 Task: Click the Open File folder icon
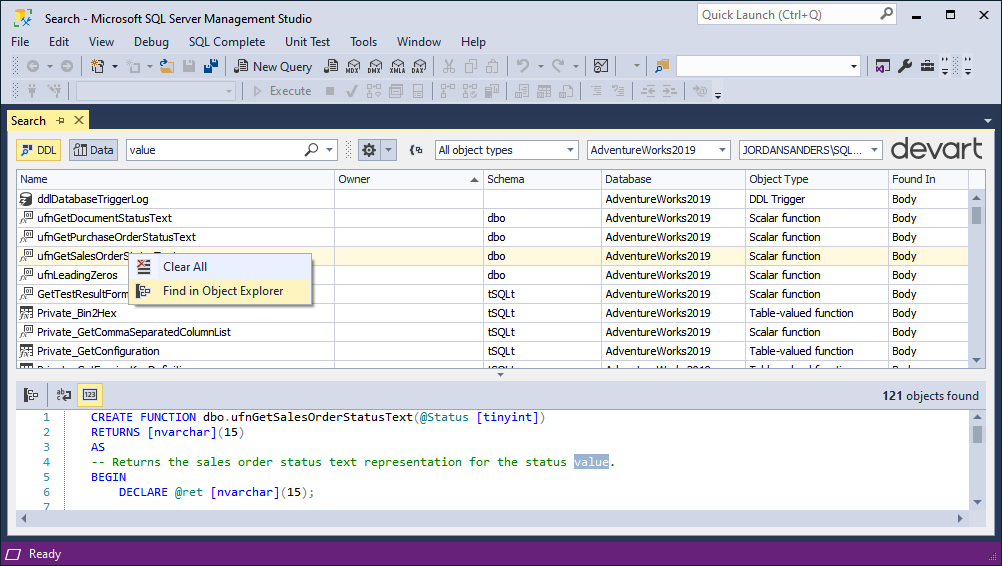pyautogui.click(x=167, y=66)
